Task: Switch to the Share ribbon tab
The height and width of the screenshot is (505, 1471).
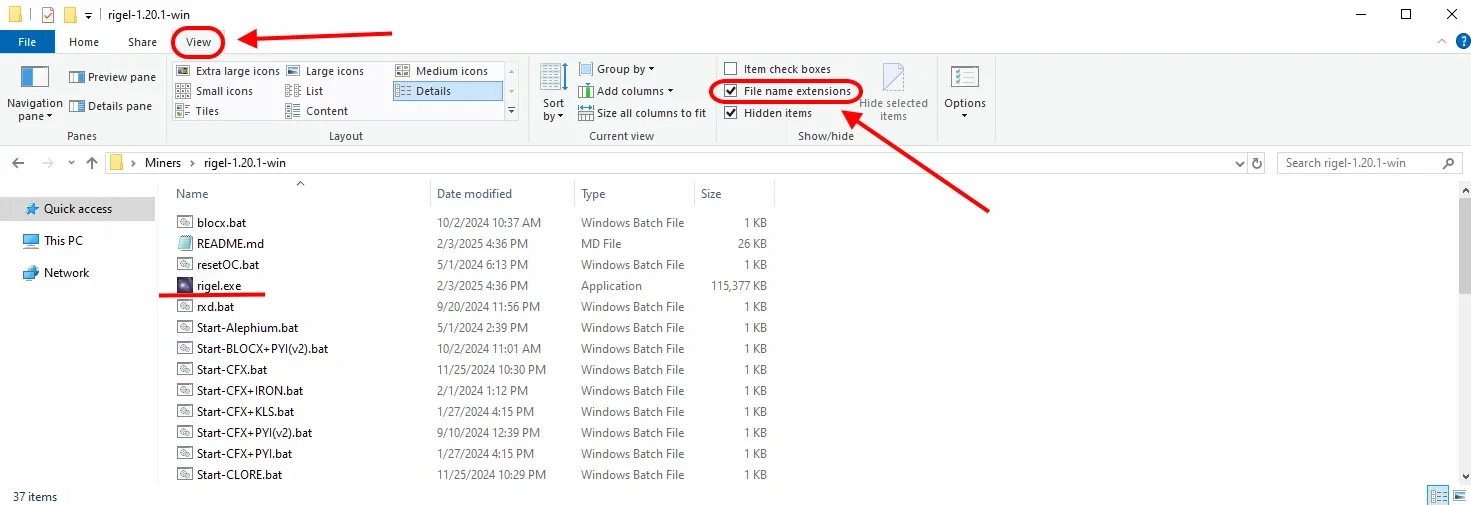Action: point(142,42)
